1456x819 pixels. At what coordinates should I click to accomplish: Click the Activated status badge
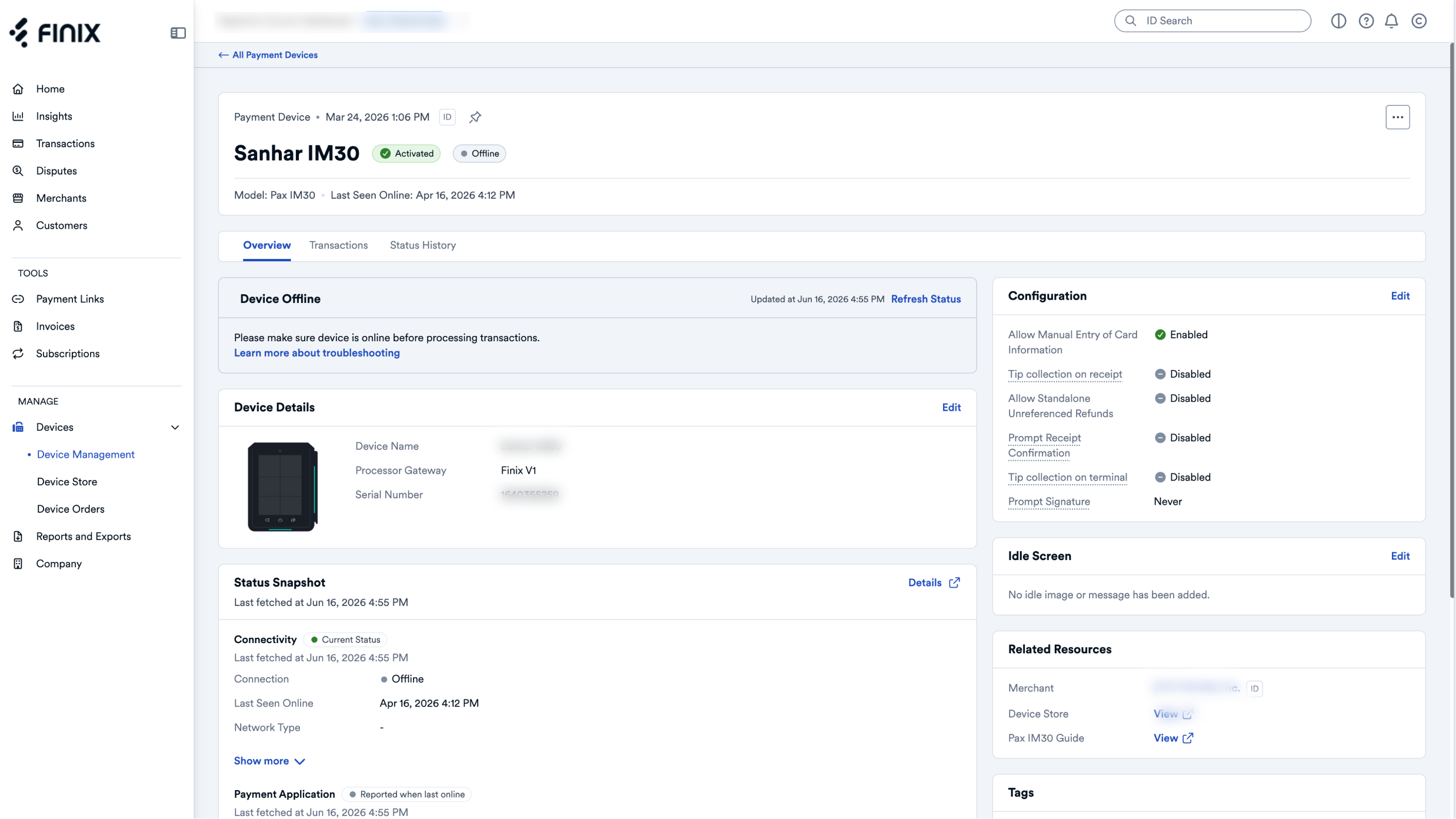[406, 154]
